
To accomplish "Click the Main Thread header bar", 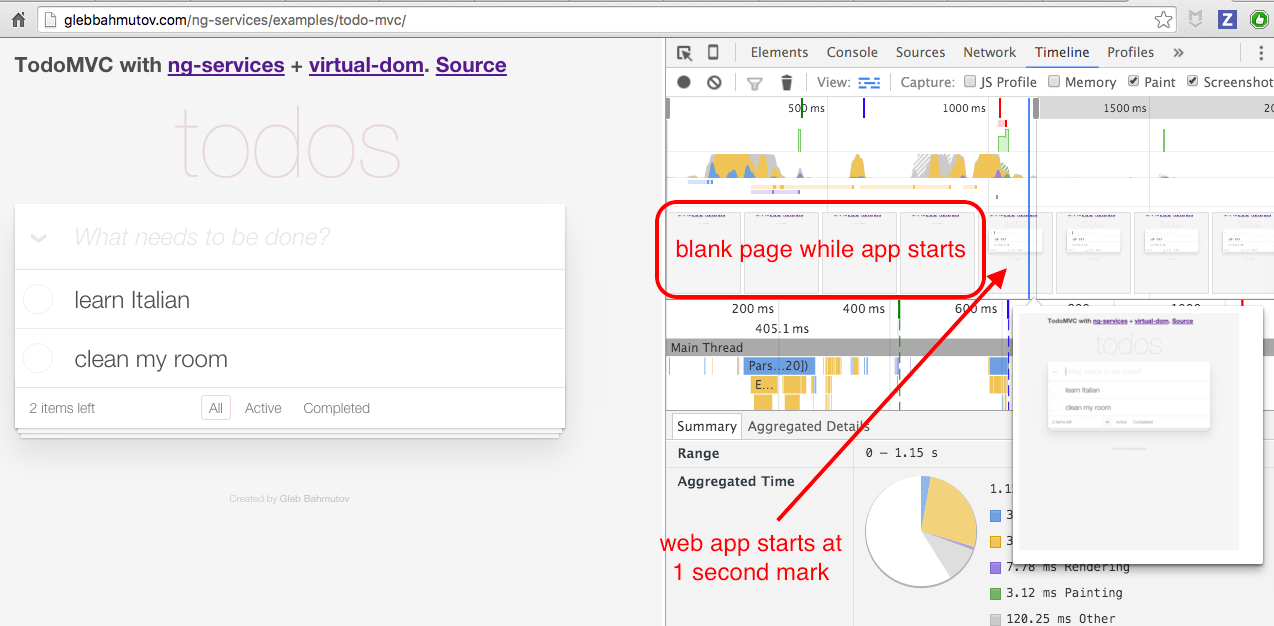I will [x=970, y=347].
